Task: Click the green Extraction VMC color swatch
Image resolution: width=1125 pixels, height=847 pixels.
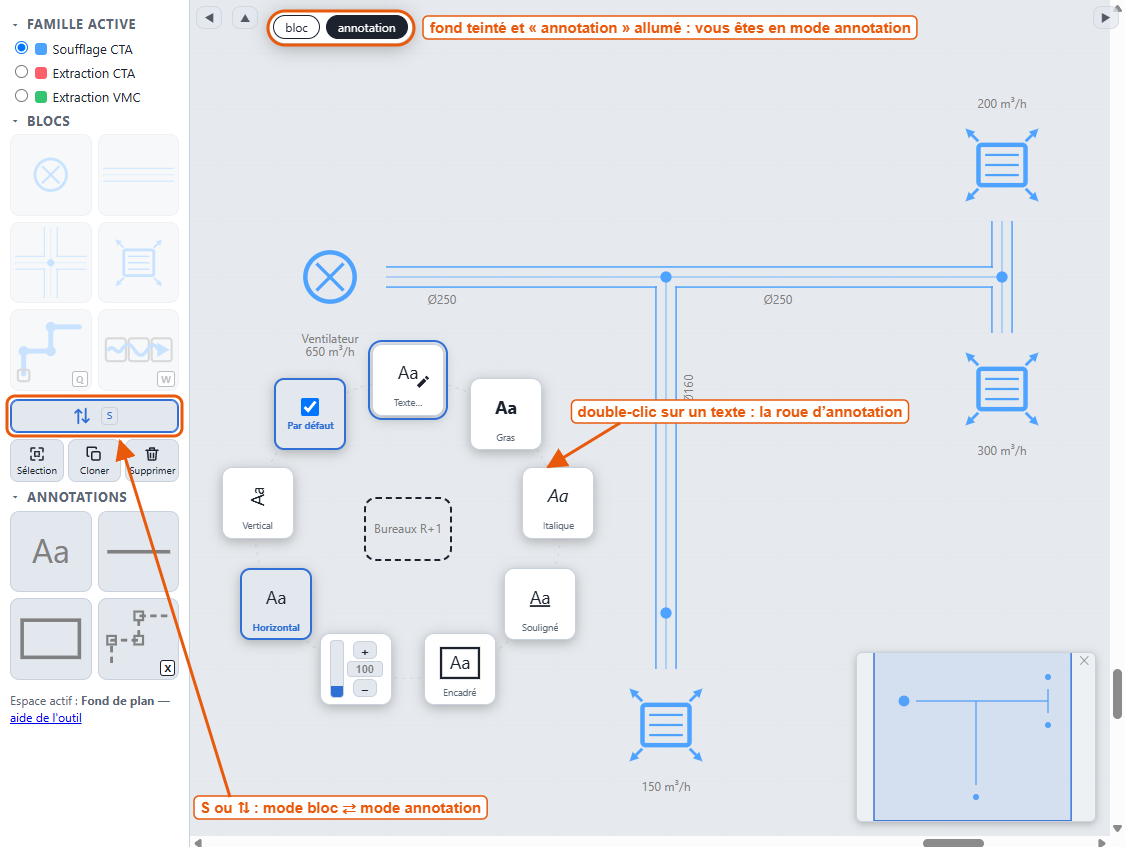Action: click(41, 97)
